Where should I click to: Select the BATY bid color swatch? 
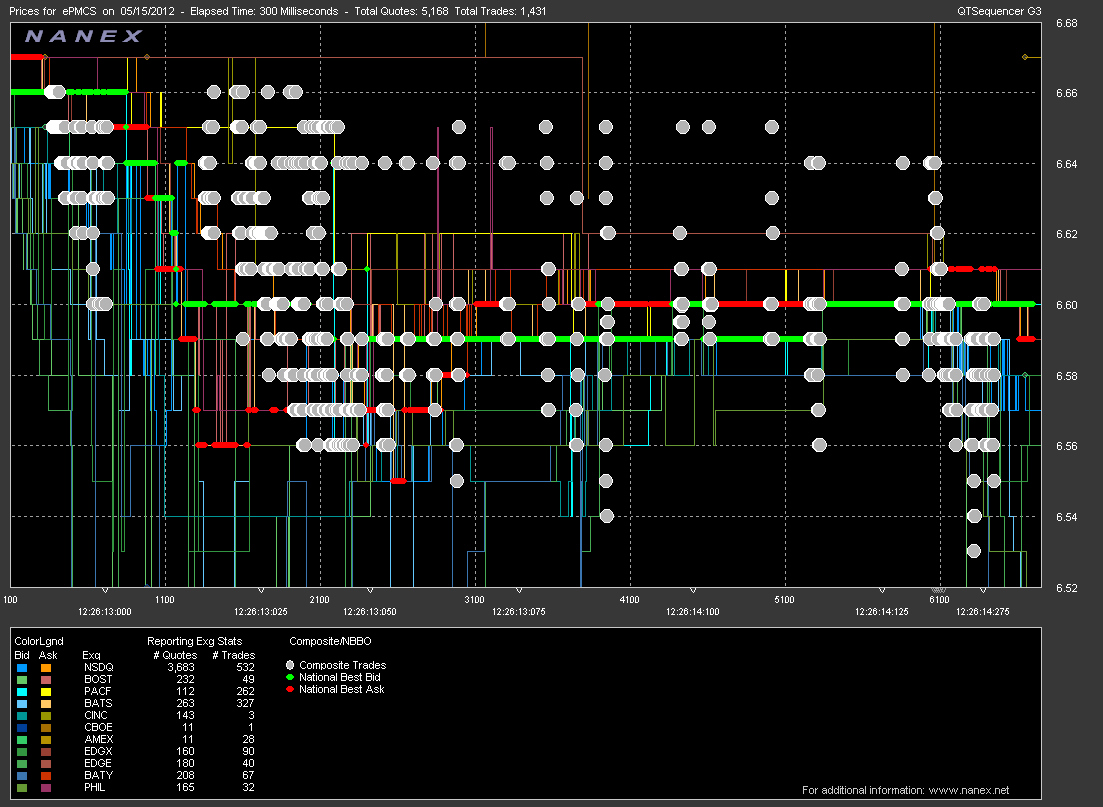[22, 775]
